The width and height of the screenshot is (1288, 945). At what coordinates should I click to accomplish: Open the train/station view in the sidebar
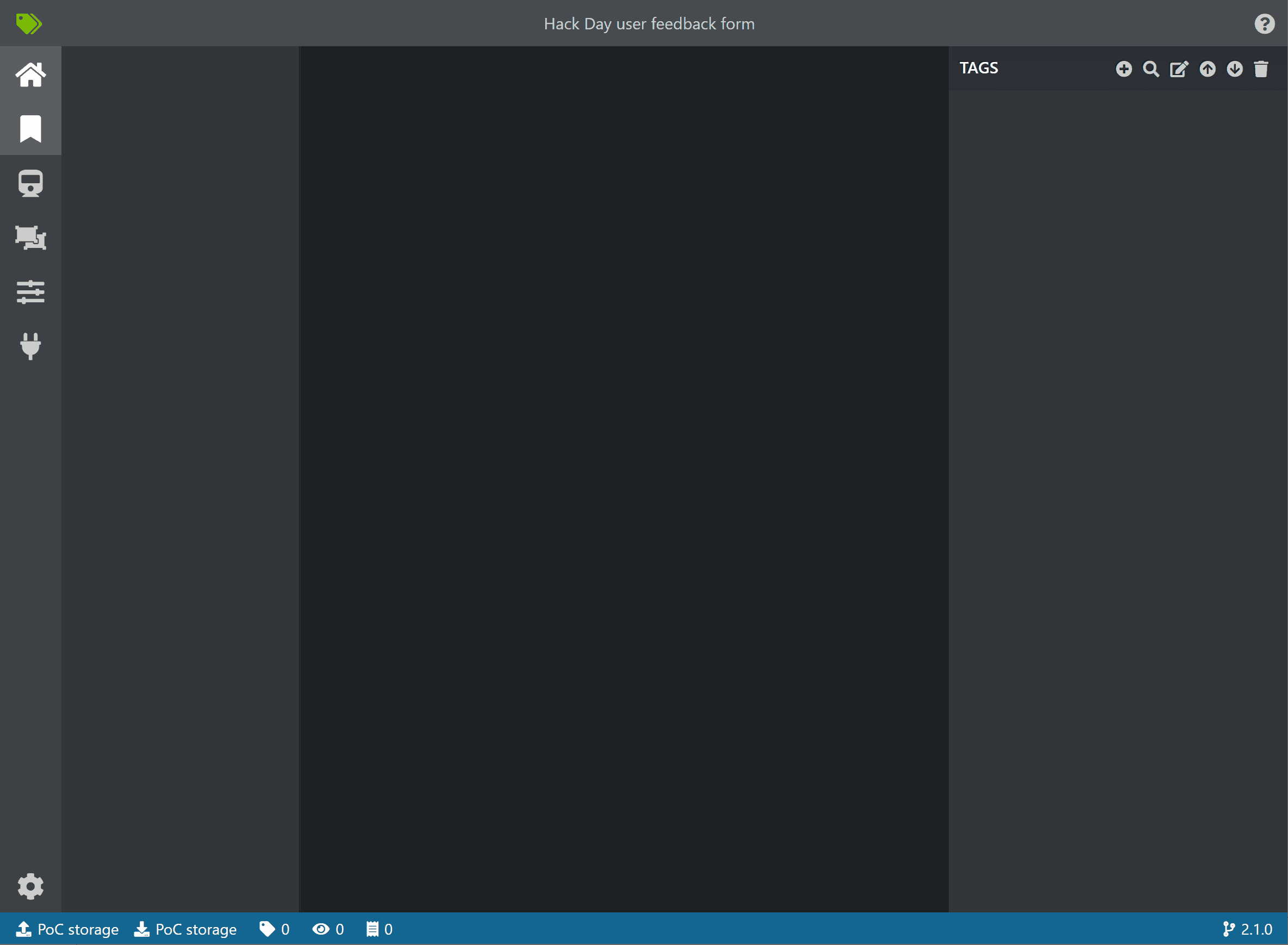[30, 184]
